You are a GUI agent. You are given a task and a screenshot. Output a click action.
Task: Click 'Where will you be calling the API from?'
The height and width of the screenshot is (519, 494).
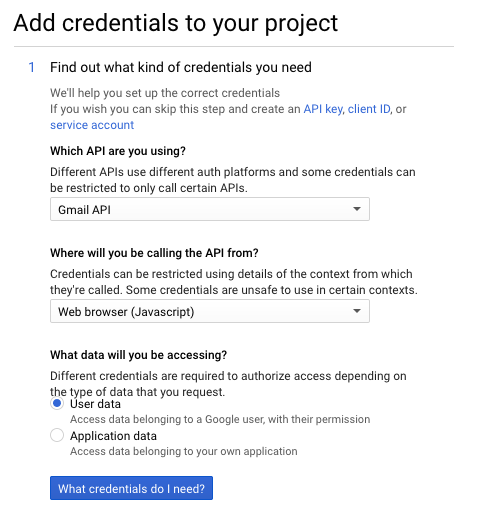[154, 253]
